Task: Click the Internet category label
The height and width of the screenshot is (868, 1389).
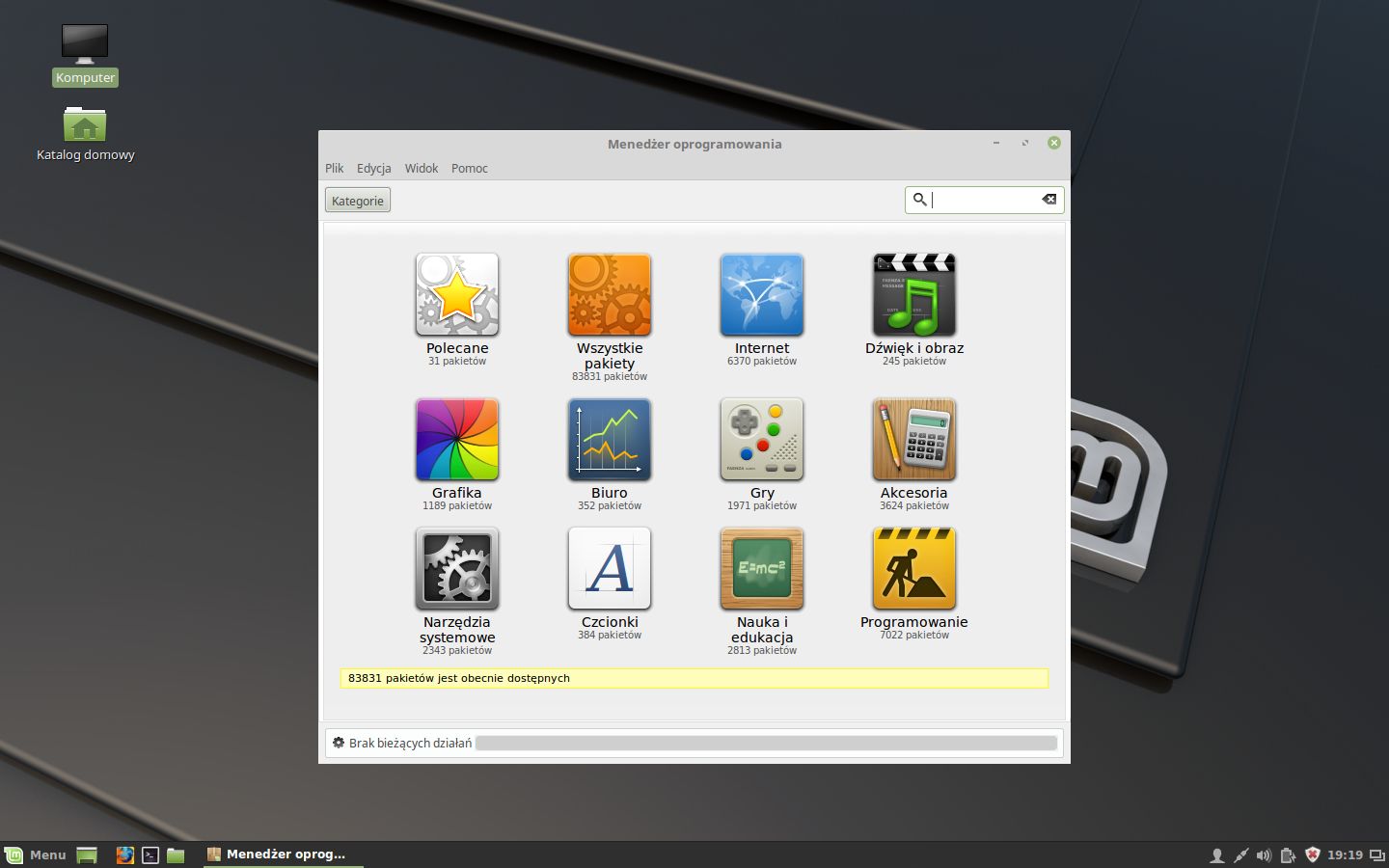Action: [x=762, y=348]
